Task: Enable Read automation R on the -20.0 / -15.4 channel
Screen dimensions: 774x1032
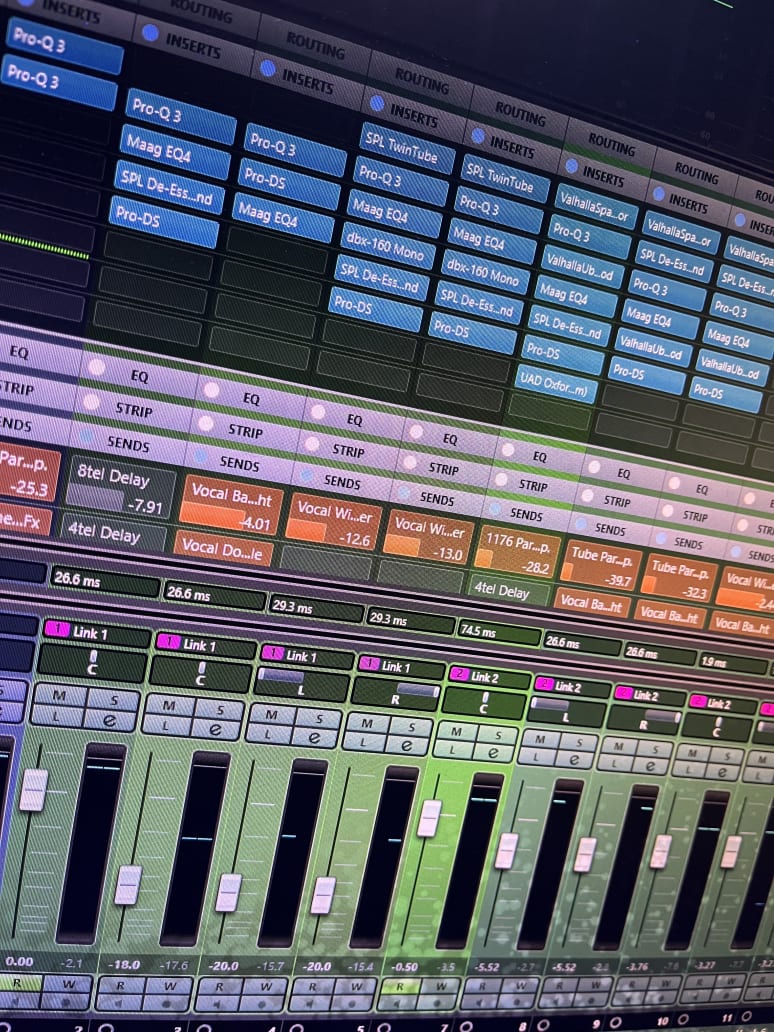Action: [312, 987]
